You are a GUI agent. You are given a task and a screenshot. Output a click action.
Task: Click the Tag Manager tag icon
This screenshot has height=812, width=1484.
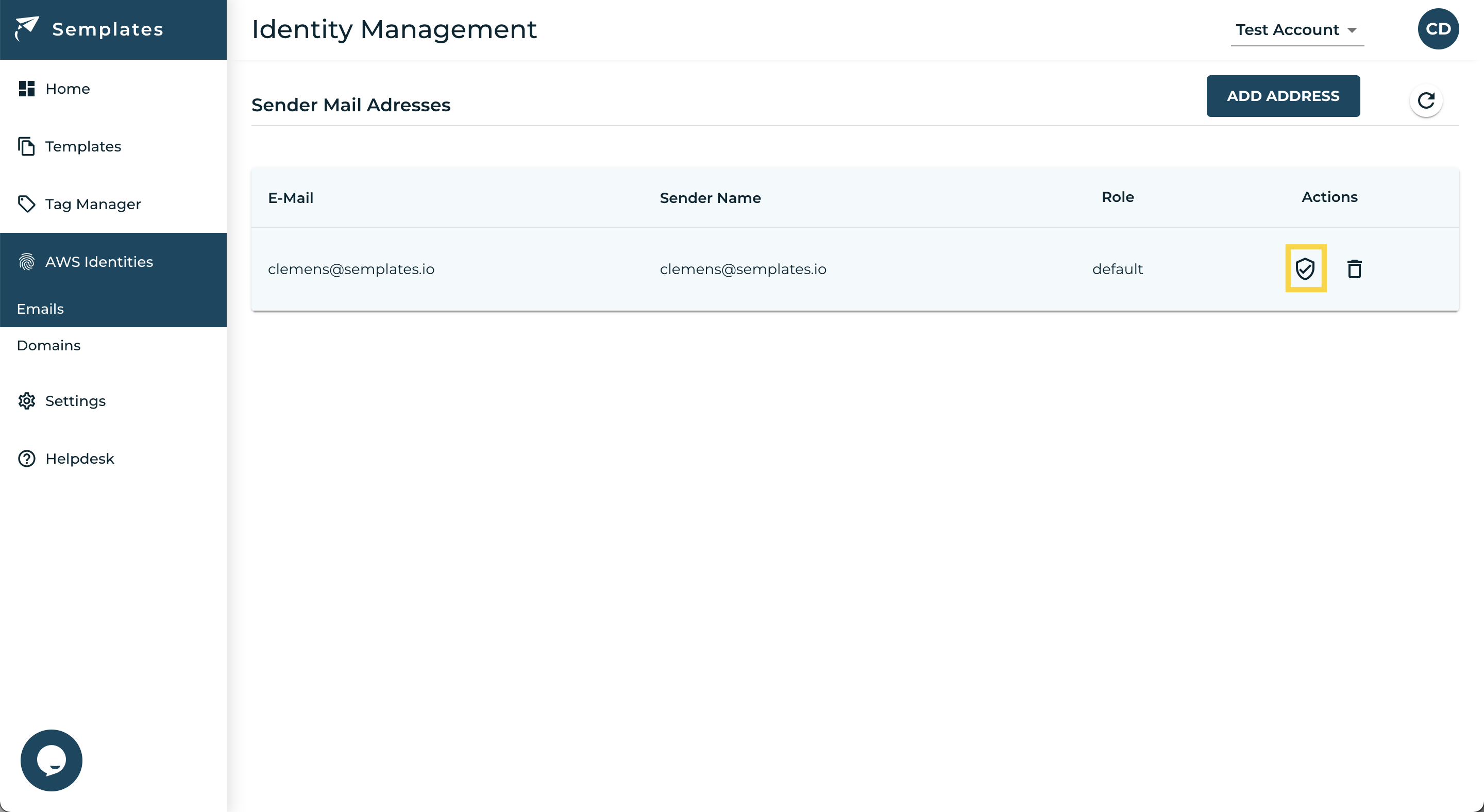click(x=26, y=204)
